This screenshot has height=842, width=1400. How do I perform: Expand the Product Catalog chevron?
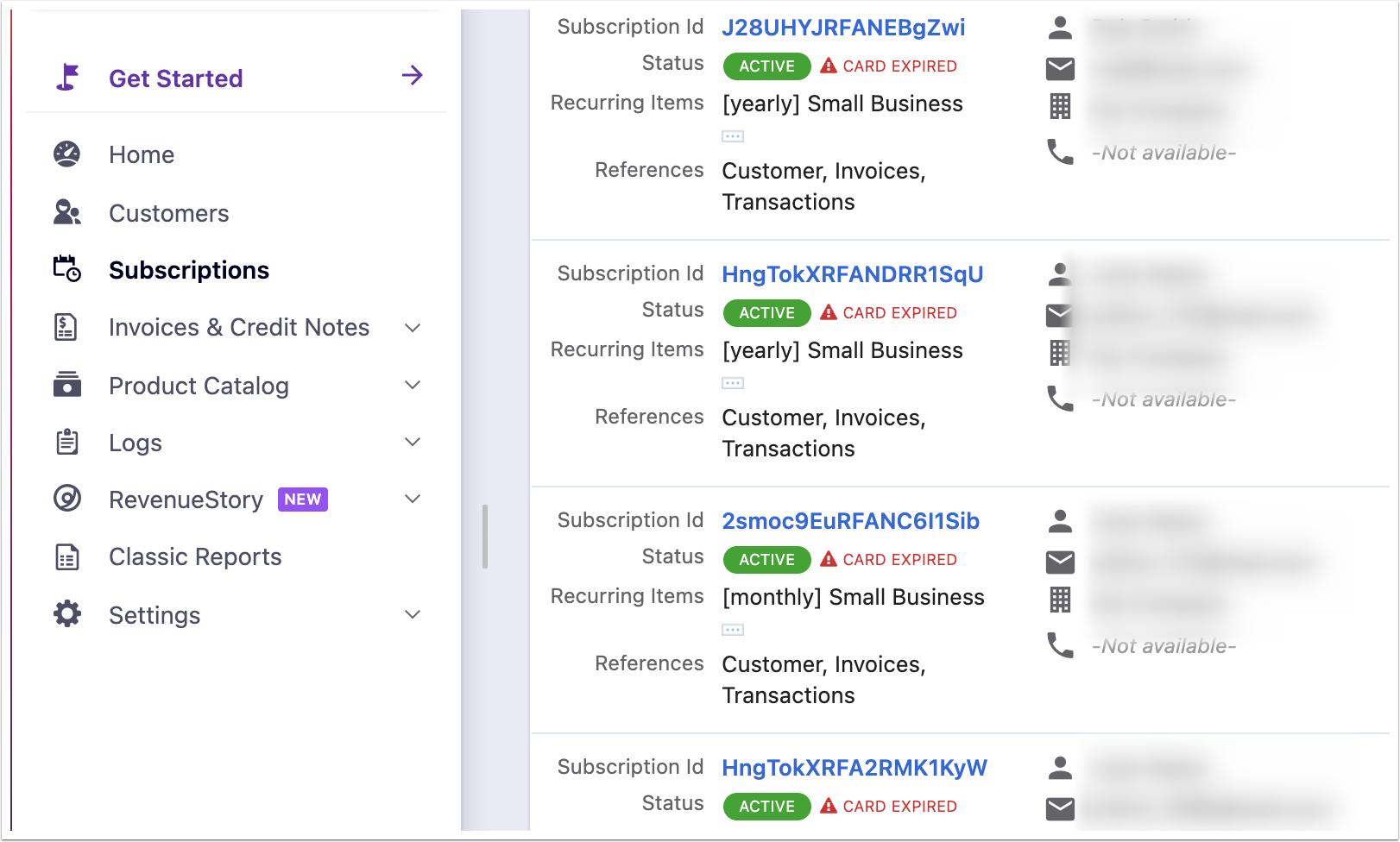point(413,385)
